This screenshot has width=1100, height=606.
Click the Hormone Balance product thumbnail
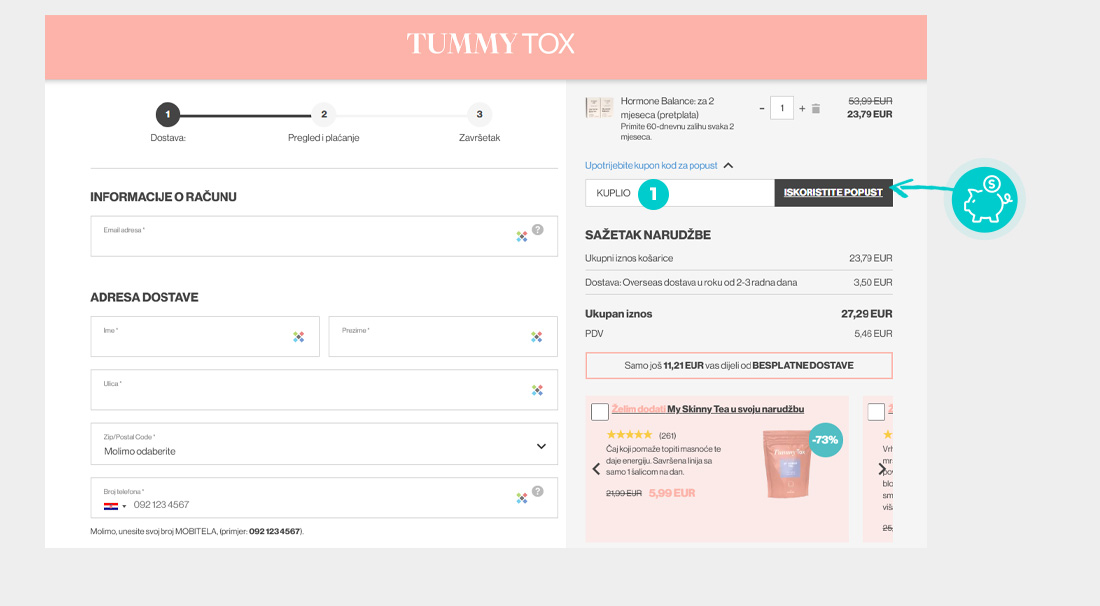[600, 108]
